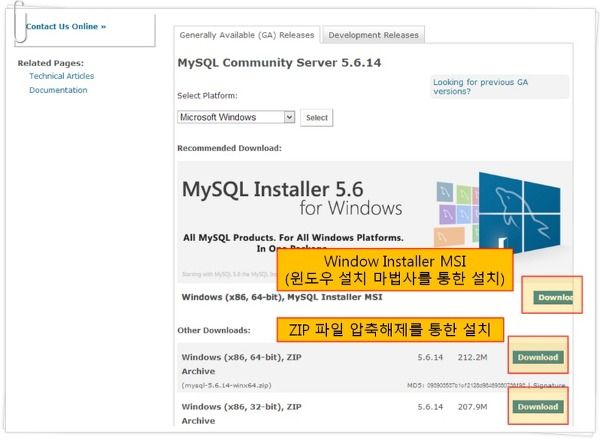Download the 32-bit ZIP Archive
Screen dimensions: 600x440
(538, 407)
